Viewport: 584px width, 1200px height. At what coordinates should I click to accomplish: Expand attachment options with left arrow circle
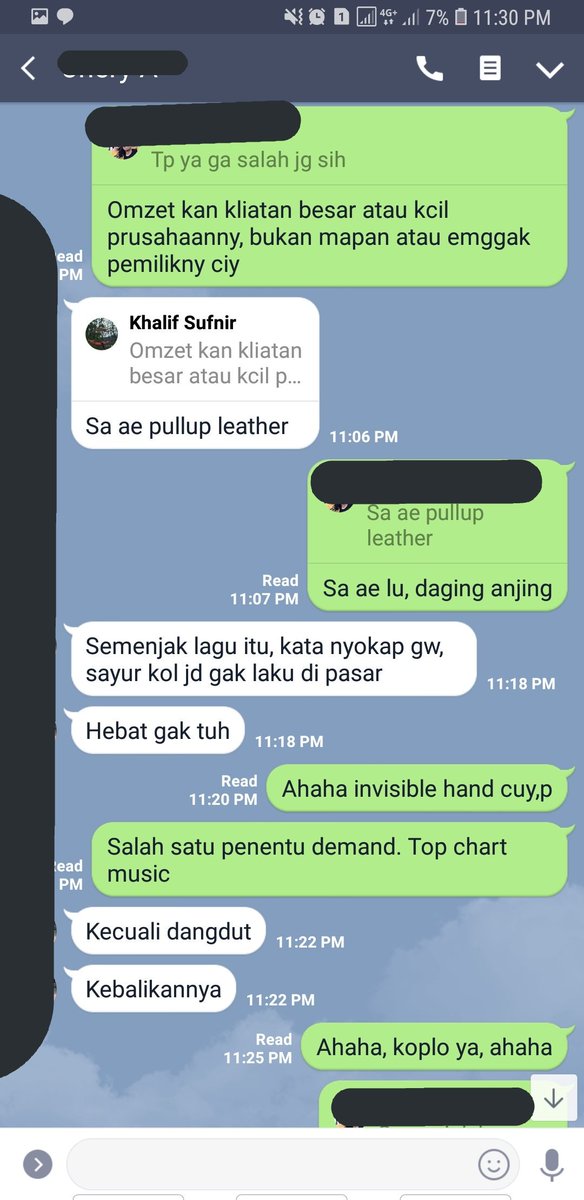click(x=37, y=1164)
